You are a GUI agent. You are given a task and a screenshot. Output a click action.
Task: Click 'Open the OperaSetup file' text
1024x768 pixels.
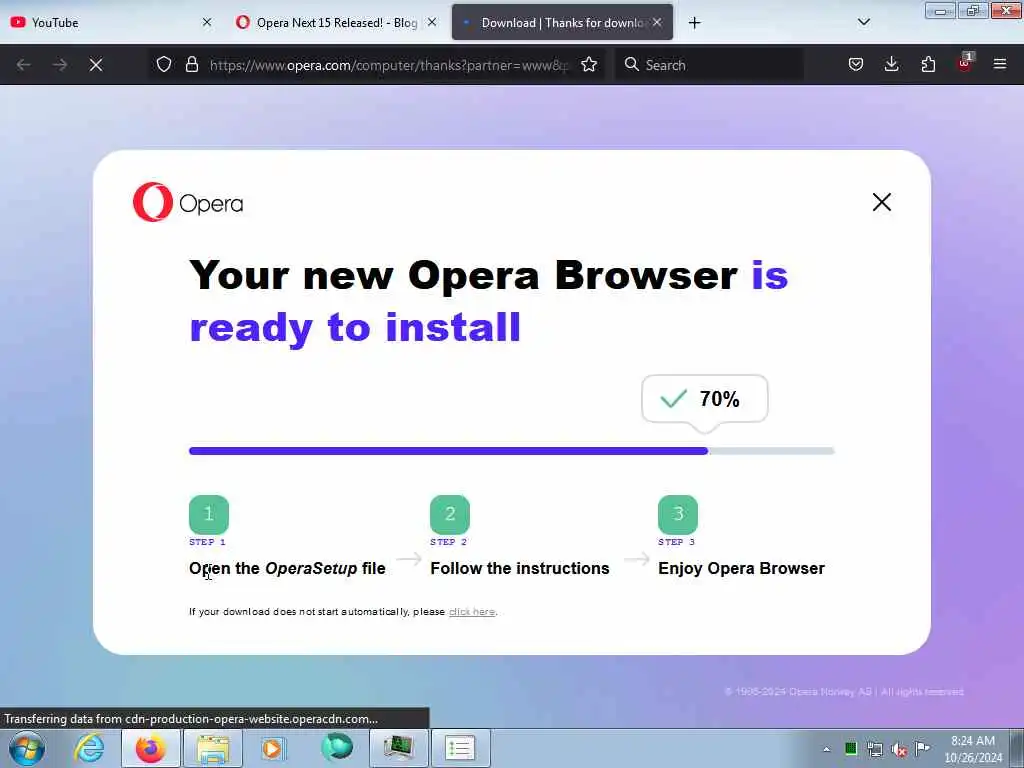(x=287, y=568)
